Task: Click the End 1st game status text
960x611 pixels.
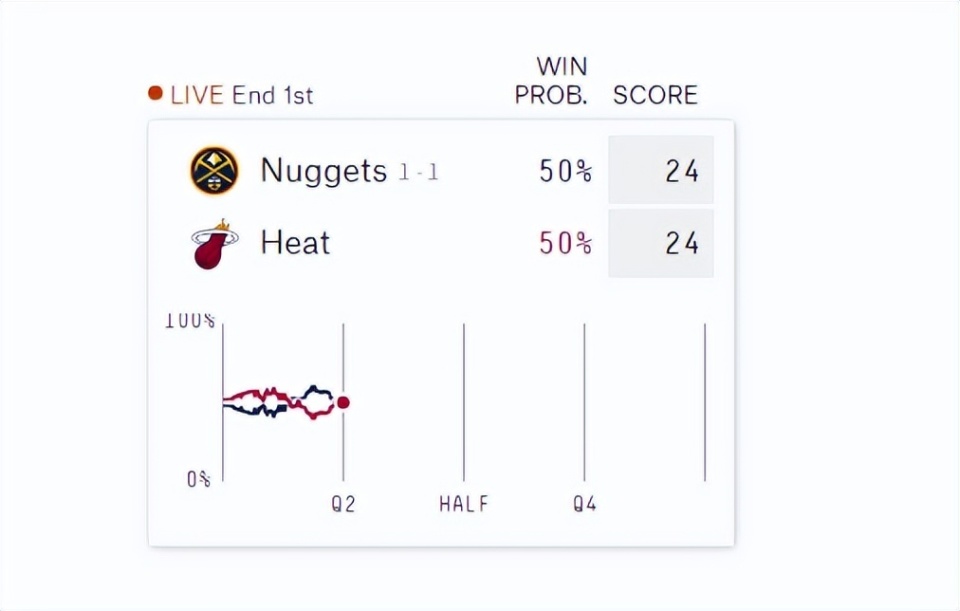Action: tap(272, 95)
